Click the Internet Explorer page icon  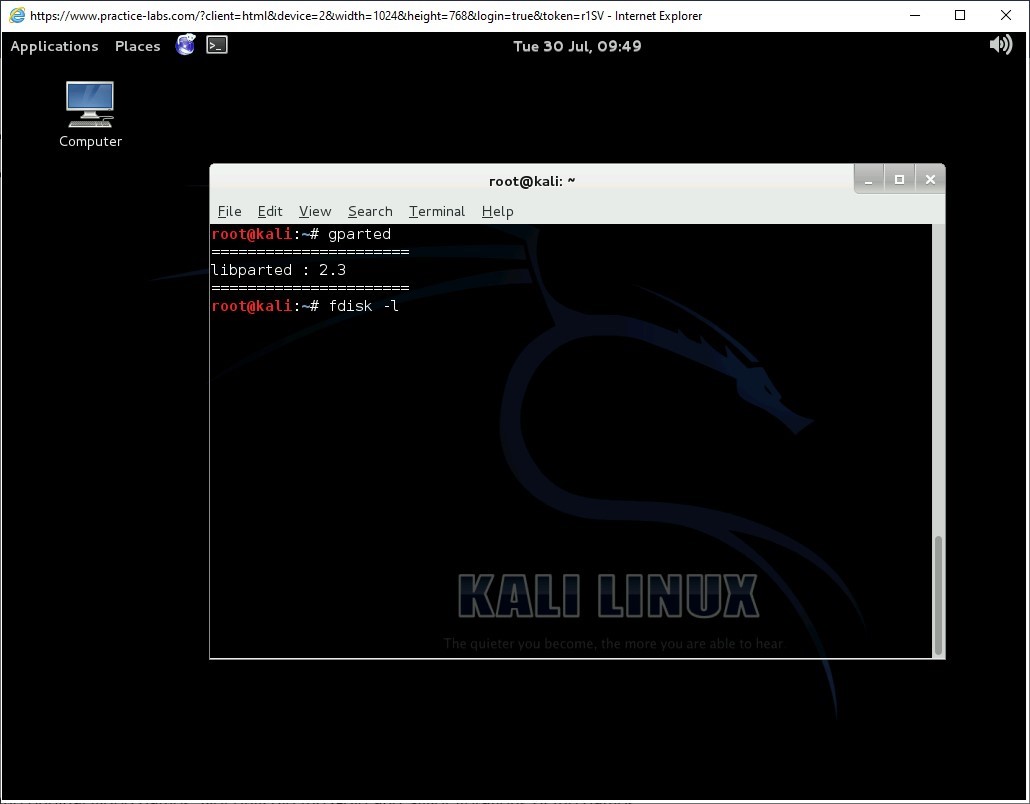(17, 15)
